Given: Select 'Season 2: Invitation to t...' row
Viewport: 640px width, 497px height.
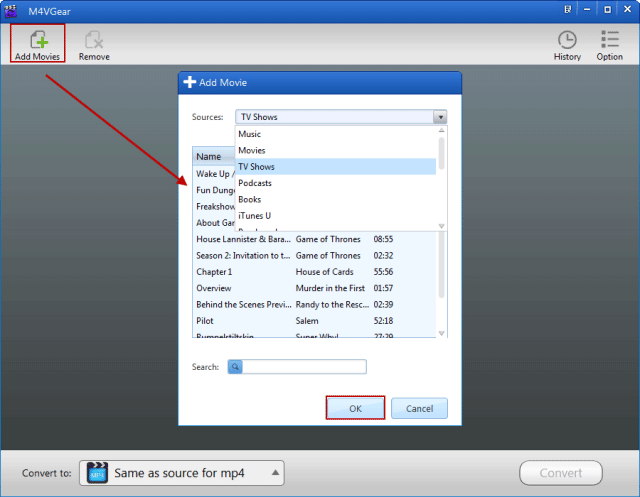Looking at the screenshot, I should [x=314, y=255].
